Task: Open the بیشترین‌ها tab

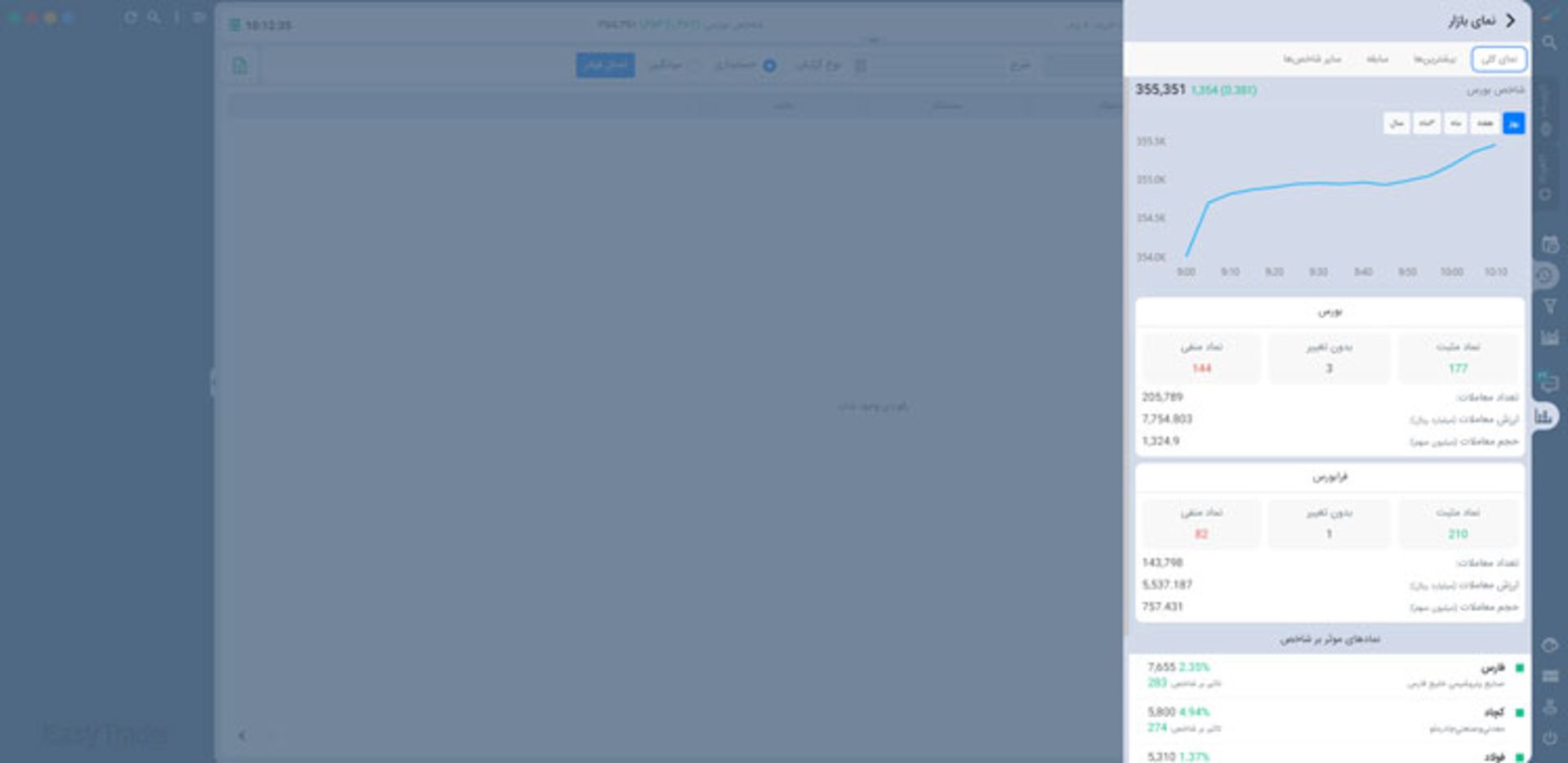Action: (x=1435, y=60)
